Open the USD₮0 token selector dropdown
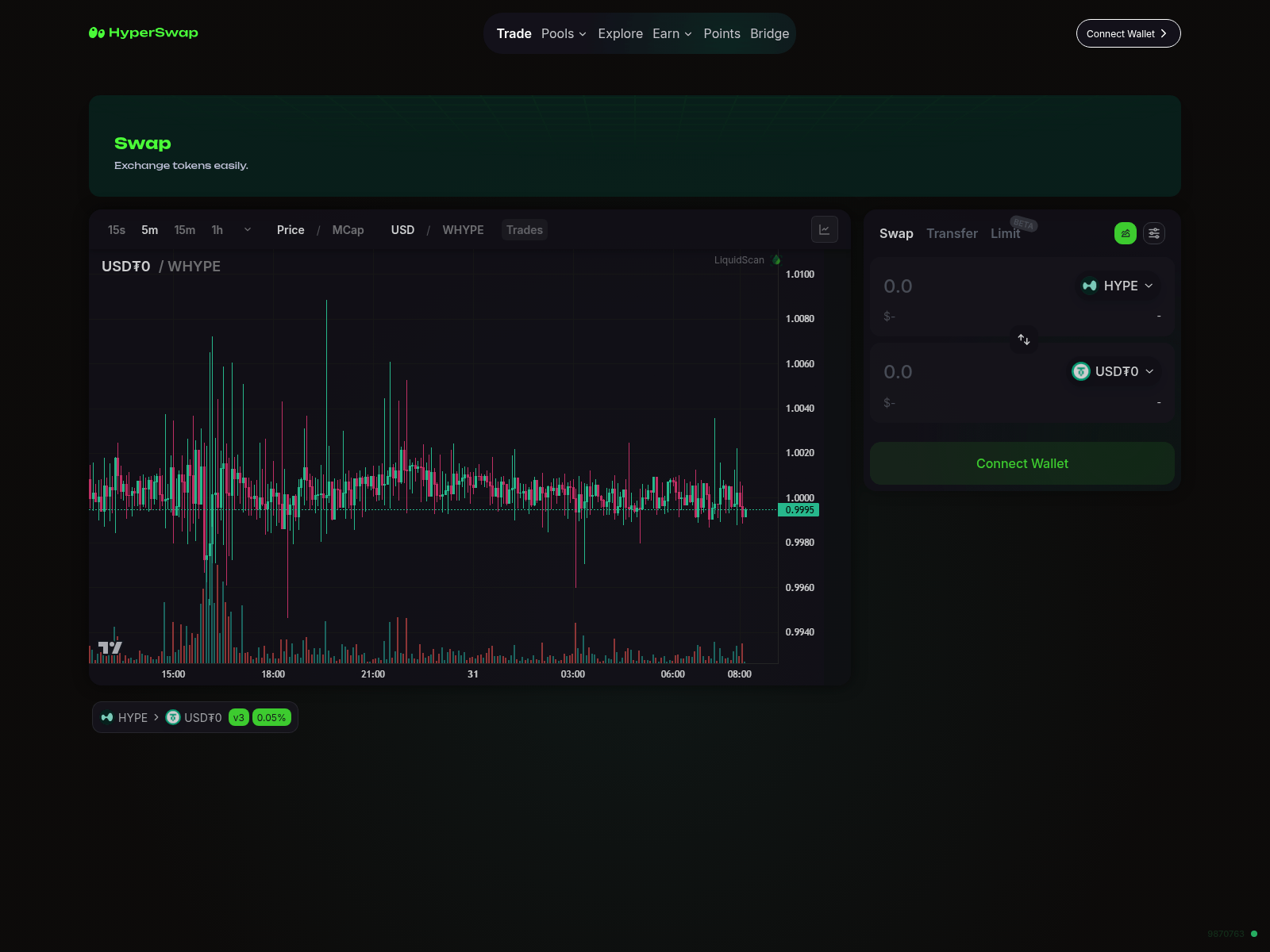 click(x=1114, y=371)
